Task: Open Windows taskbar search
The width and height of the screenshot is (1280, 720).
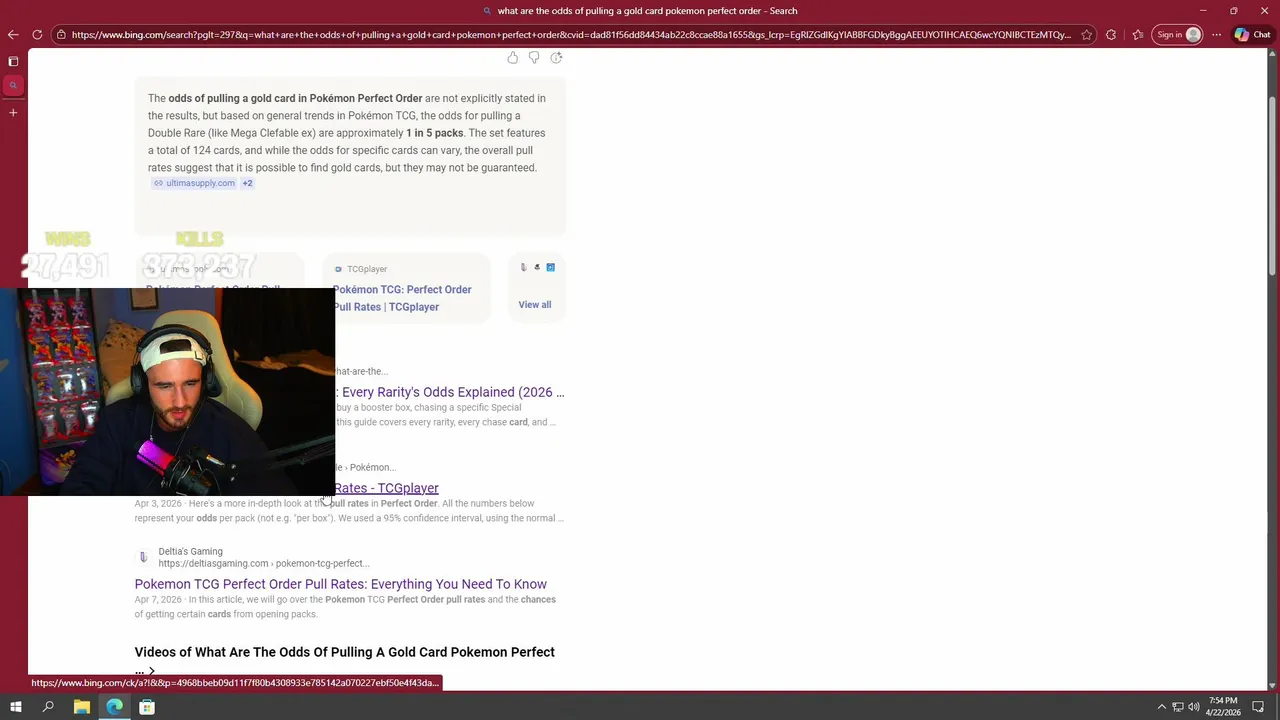Action: [x=48, y=707]
